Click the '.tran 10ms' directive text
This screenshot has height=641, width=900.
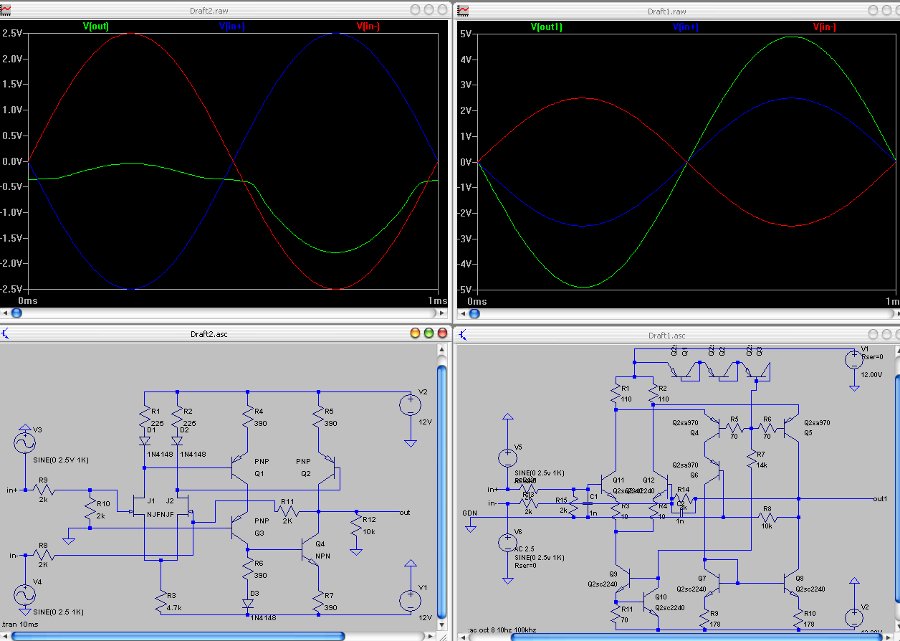pos(19,624)
